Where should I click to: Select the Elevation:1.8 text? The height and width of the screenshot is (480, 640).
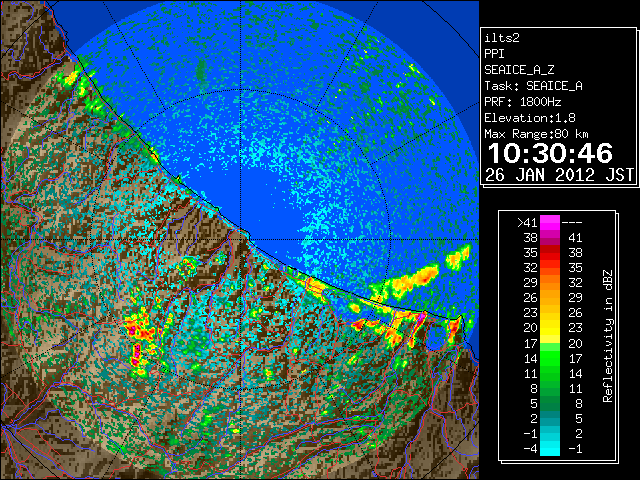530,118
